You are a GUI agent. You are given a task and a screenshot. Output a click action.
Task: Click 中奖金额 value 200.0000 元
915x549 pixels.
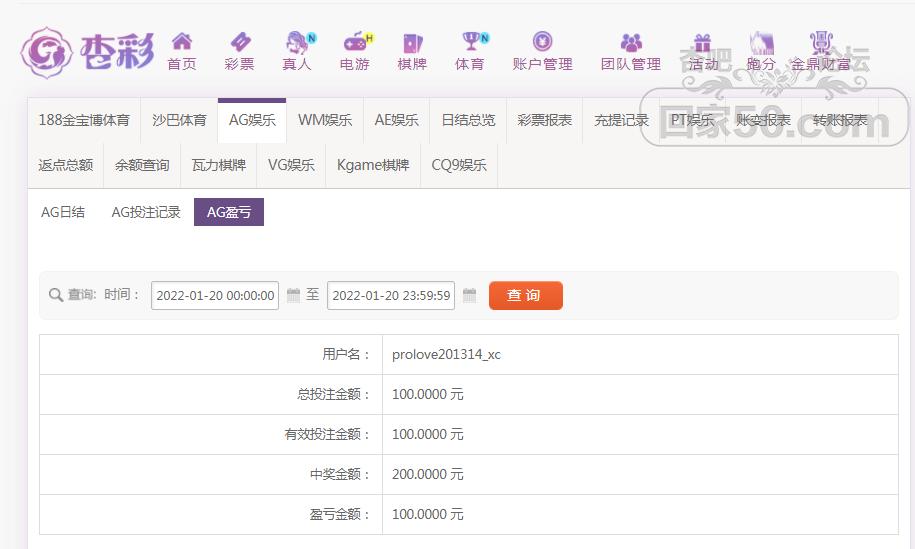click(x=428, y=474)
